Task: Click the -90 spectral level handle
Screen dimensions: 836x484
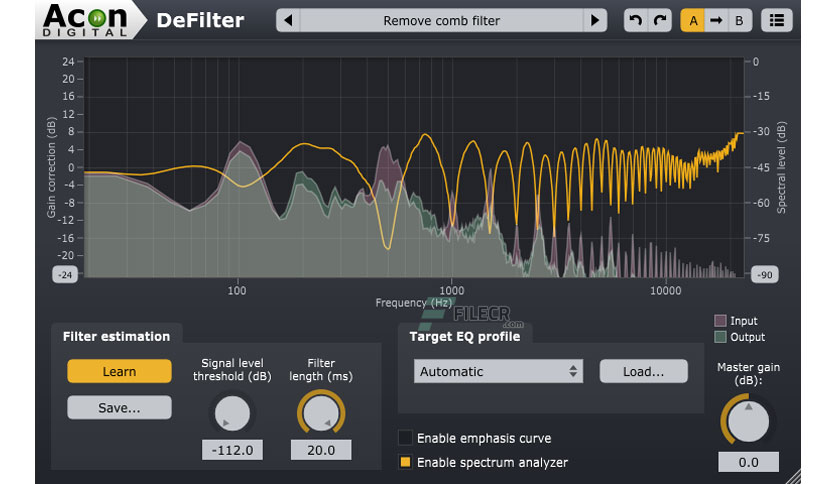Action: [x=765, y=275]
